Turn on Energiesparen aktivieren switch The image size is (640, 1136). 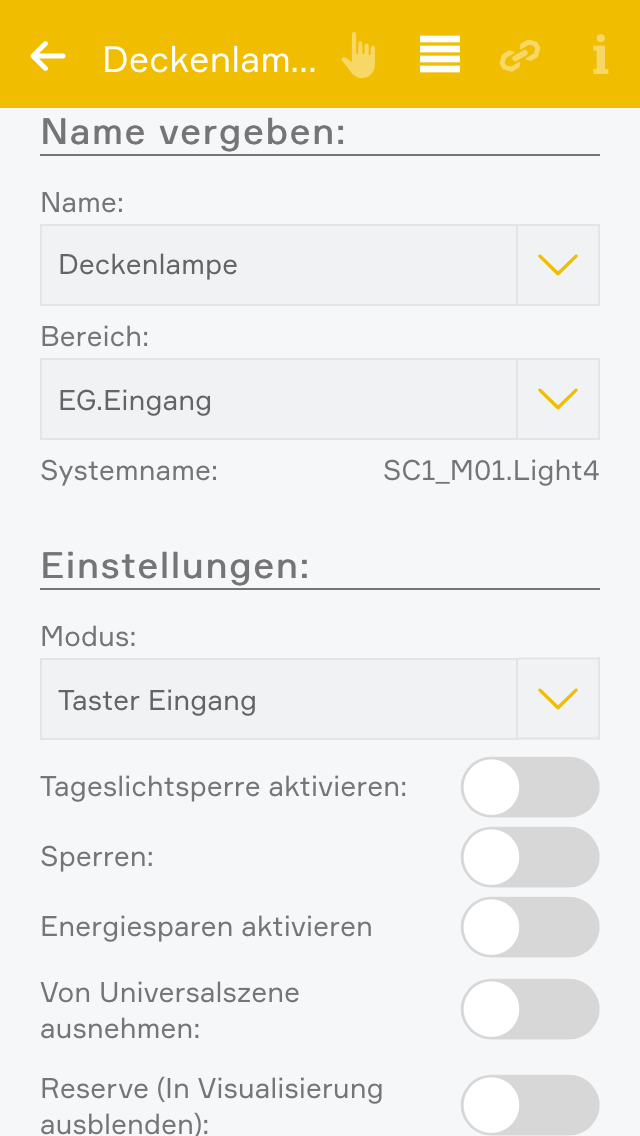(x=530, y=927)
